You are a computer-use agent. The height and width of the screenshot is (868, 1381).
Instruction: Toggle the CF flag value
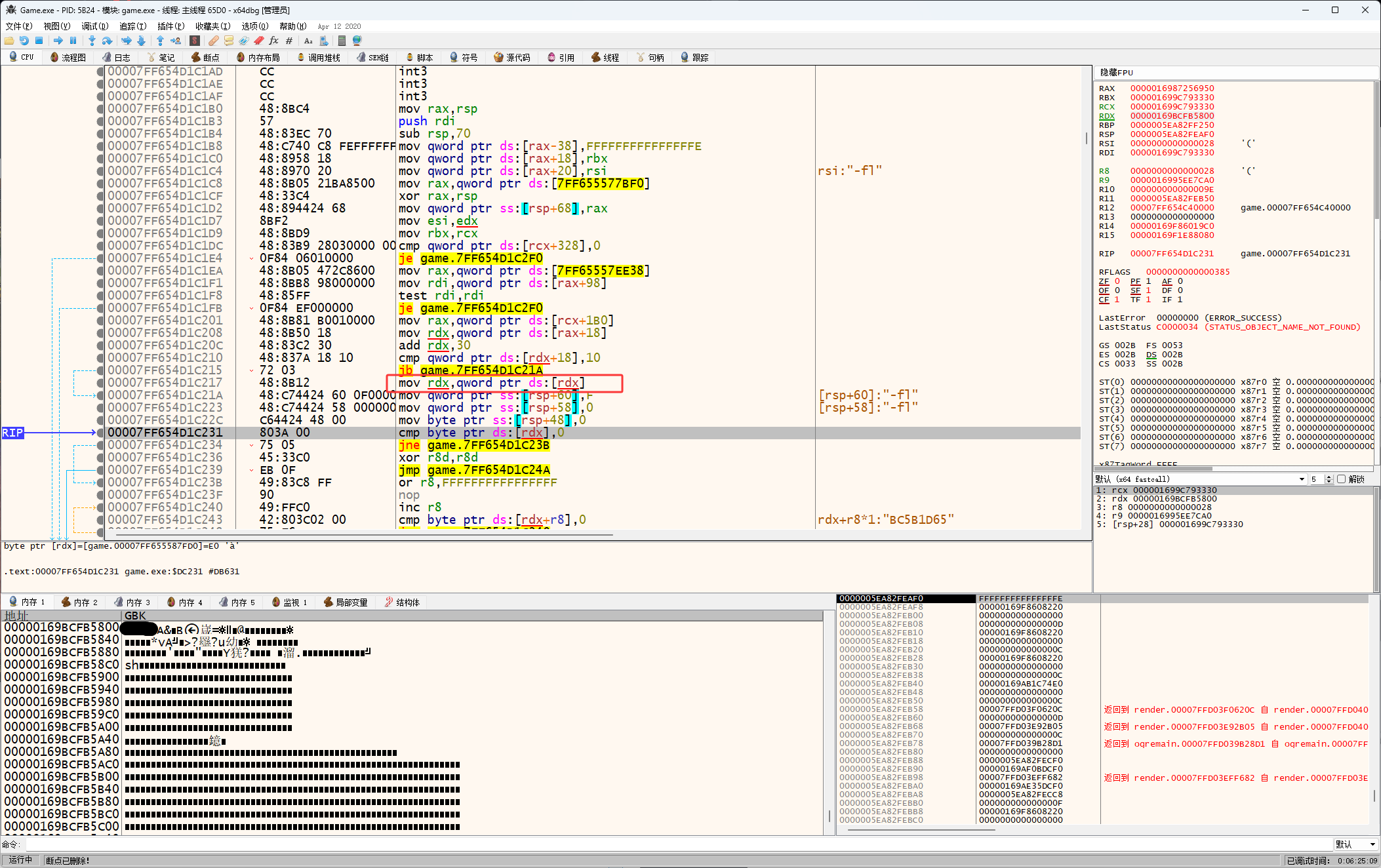click(1117, 300)
